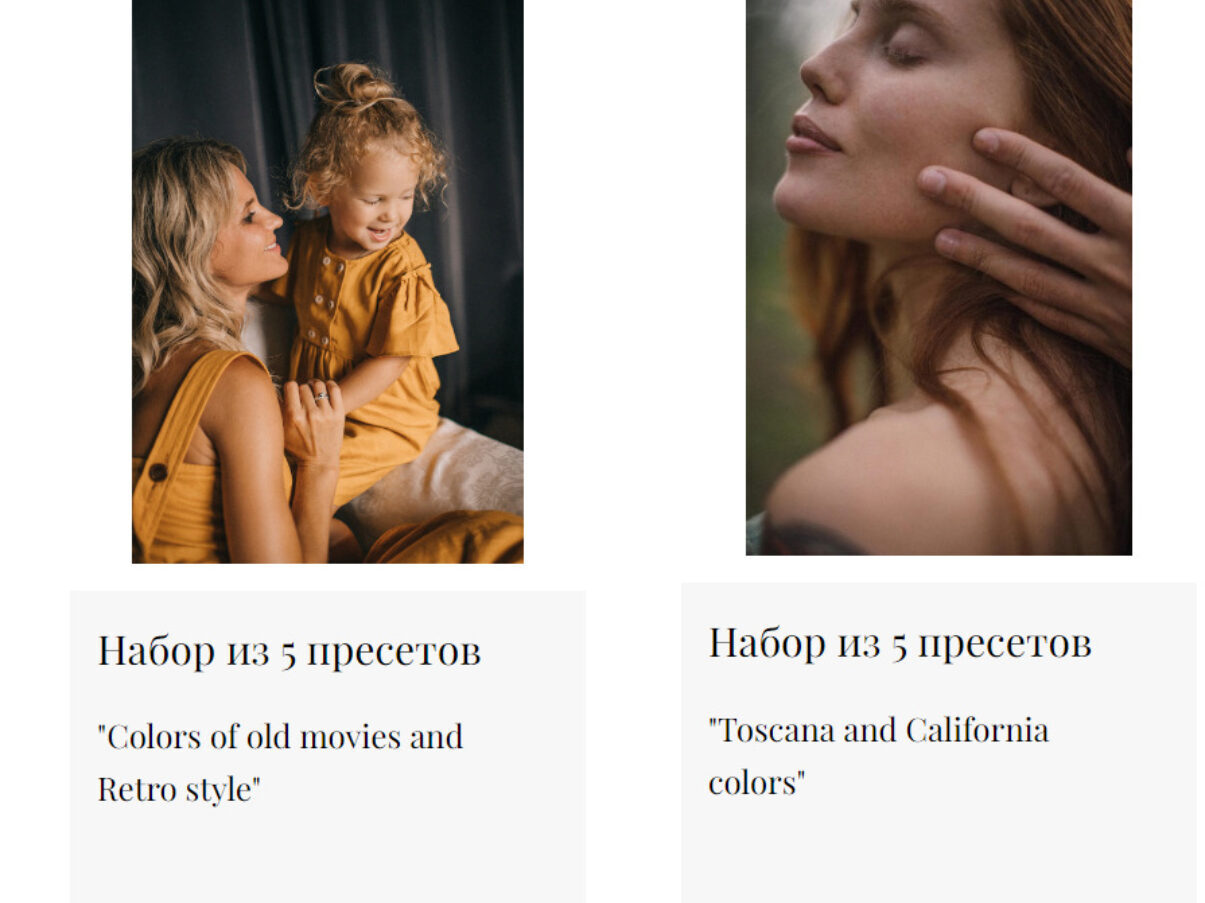The image size is (1205, 903).
Task: Open the red-haired woman portrait photo
Action: tap(938, 277)
